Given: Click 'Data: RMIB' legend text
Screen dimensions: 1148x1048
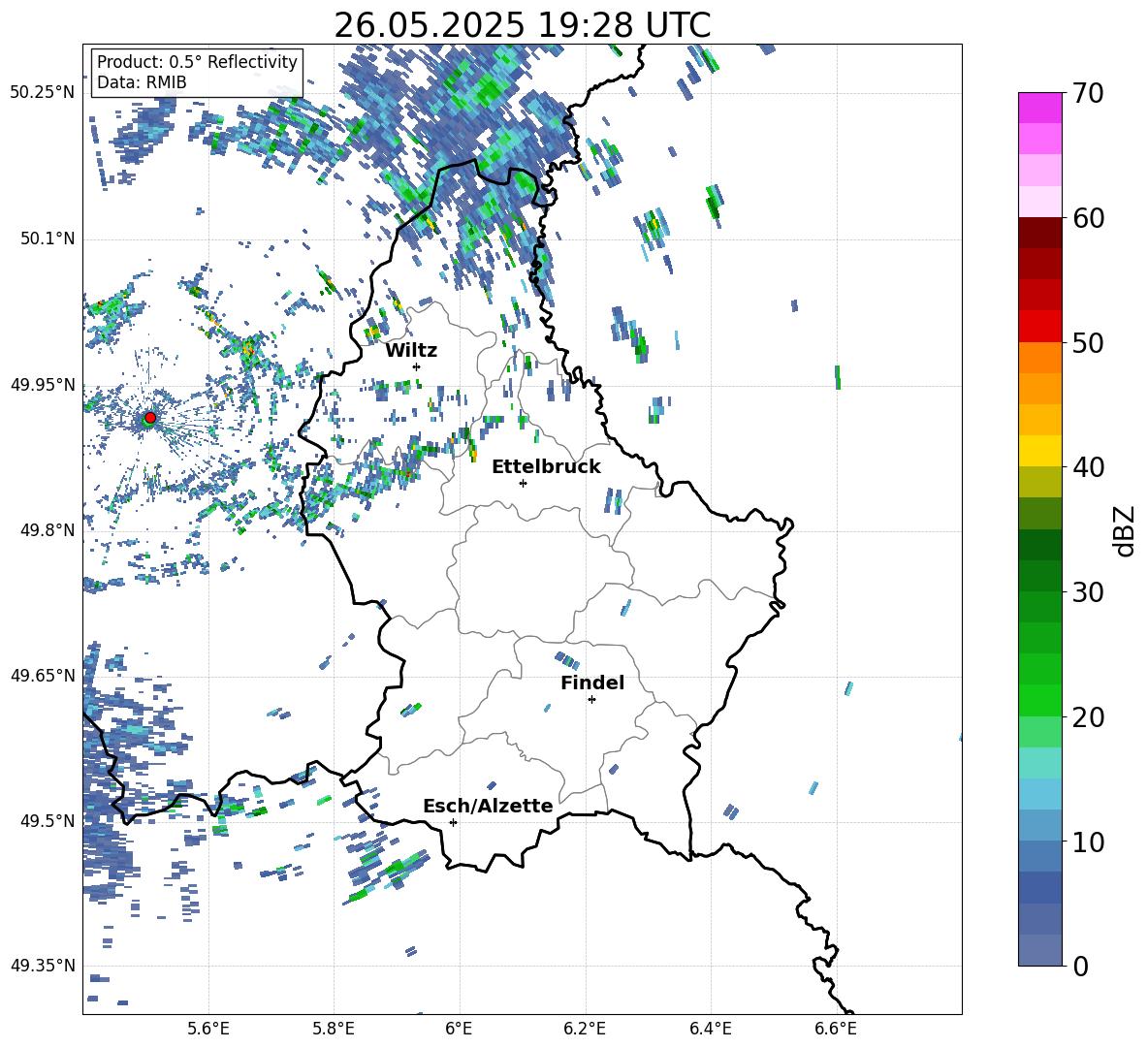Looking at the screenshot, I should [142, 82].
